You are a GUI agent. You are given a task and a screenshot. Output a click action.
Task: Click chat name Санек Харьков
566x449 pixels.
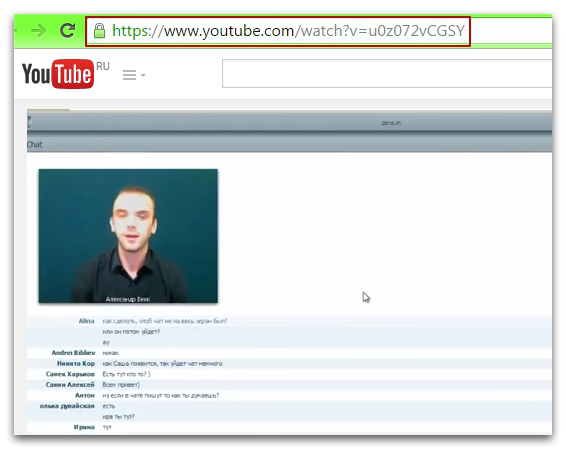(x=70, y=374)
